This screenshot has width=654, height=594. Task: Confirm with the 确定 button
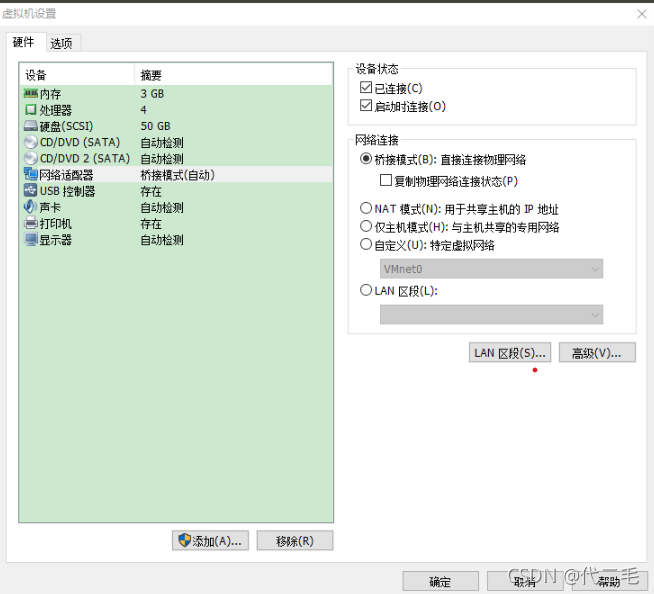440,581
